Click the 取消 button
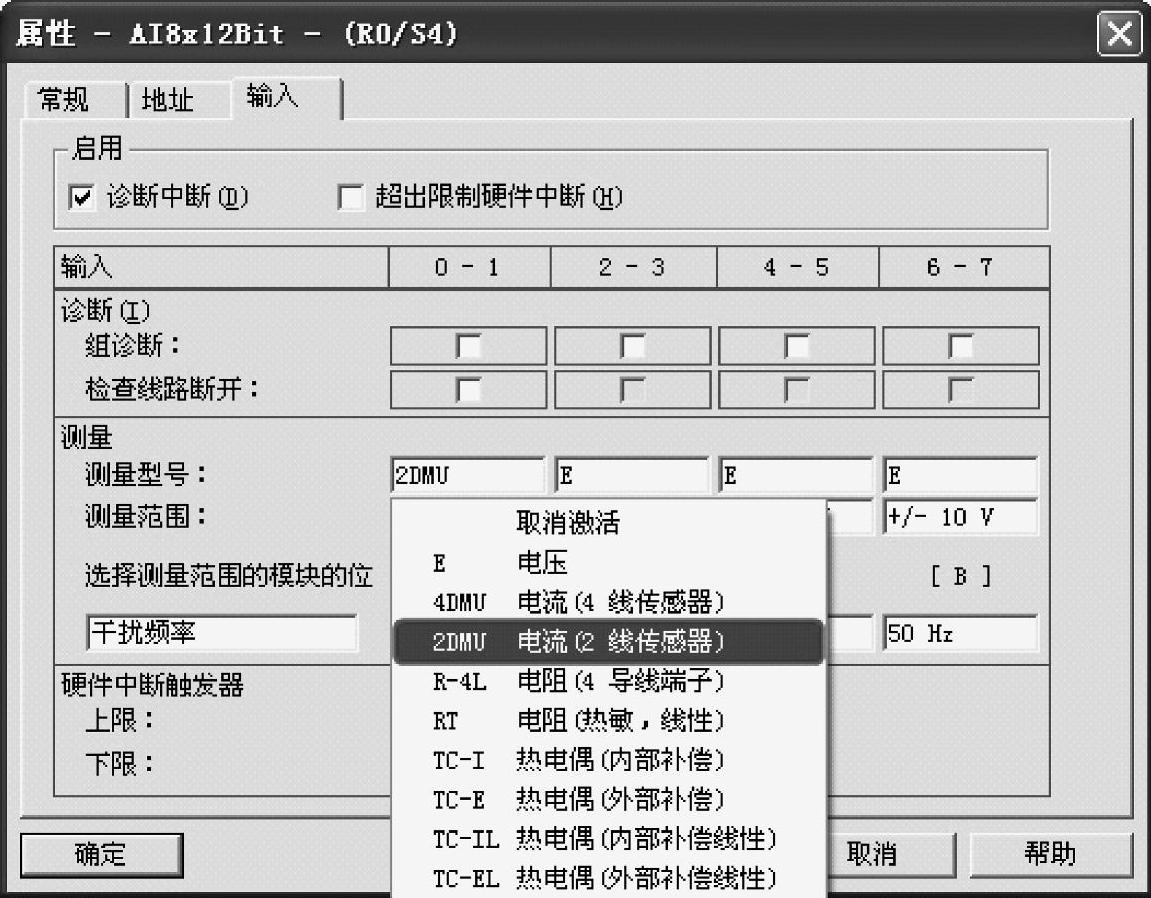Screen dimensions: 1151x898 890,855
